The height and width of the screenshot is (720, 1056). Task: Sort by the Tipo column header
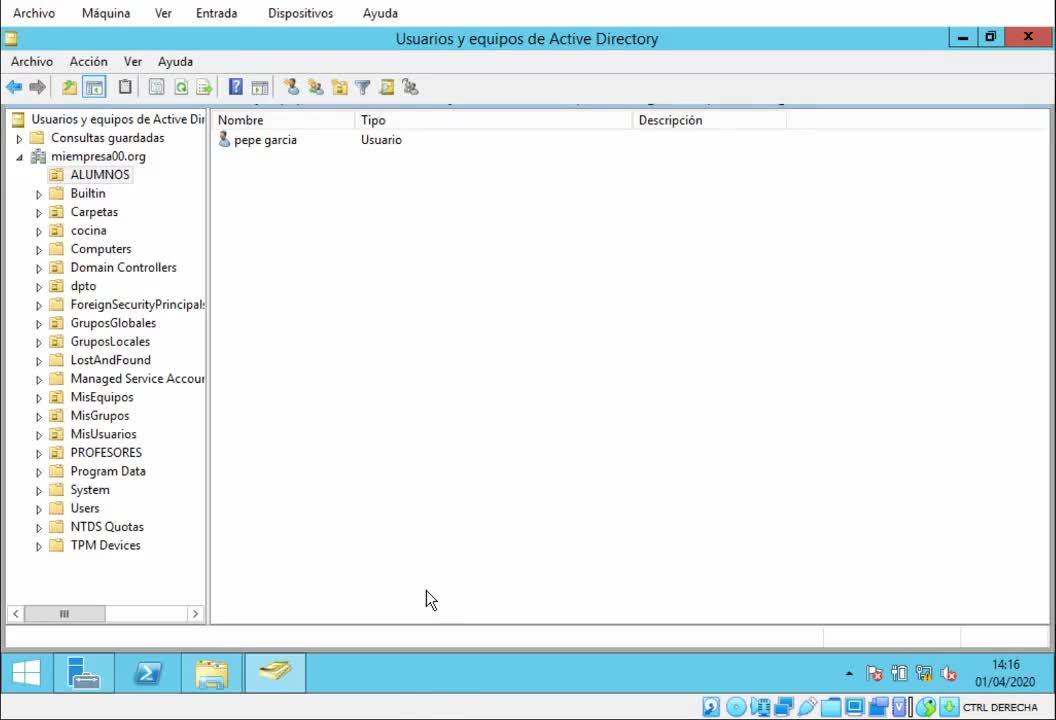click(493, 120)
